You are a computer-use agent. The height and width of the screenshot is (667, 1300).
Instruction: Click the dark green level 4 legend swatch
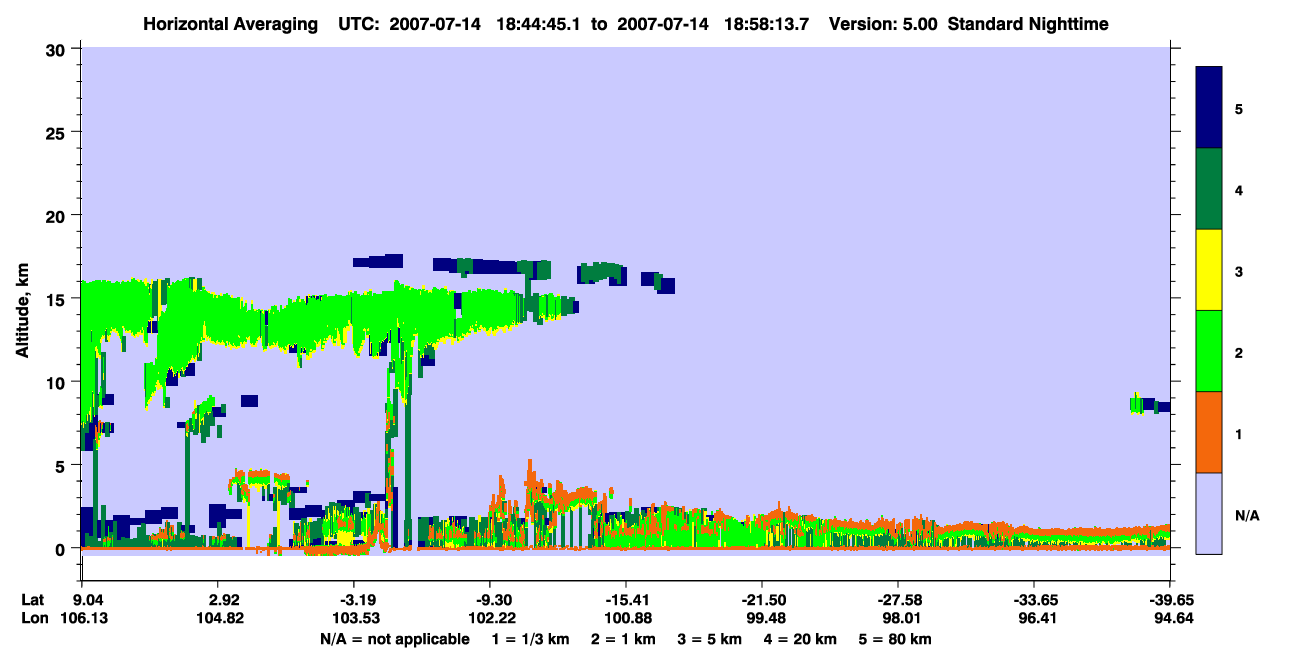click(x=1209, y=189)
